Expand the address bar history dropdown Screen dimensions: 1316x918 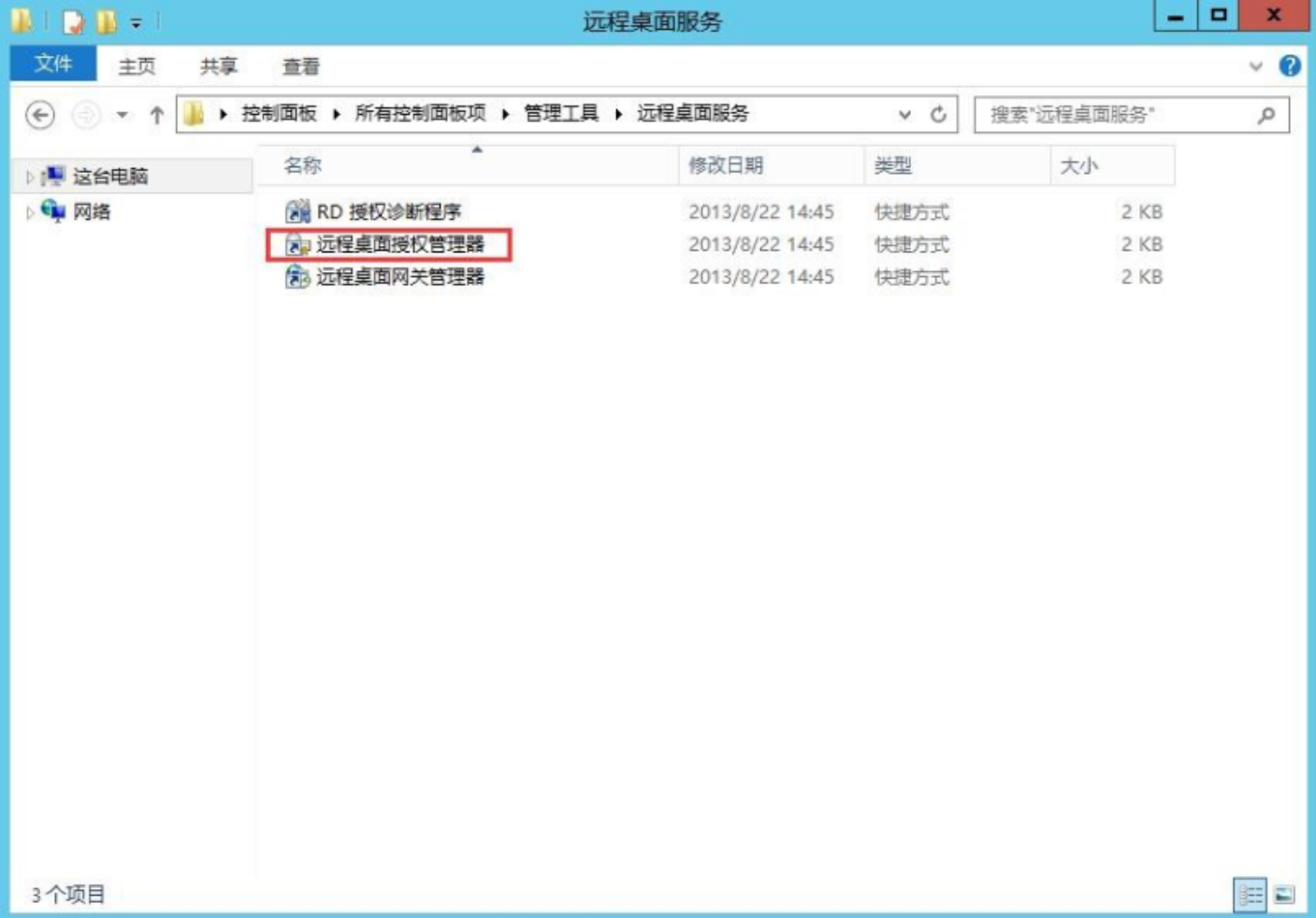coord(904,114)
